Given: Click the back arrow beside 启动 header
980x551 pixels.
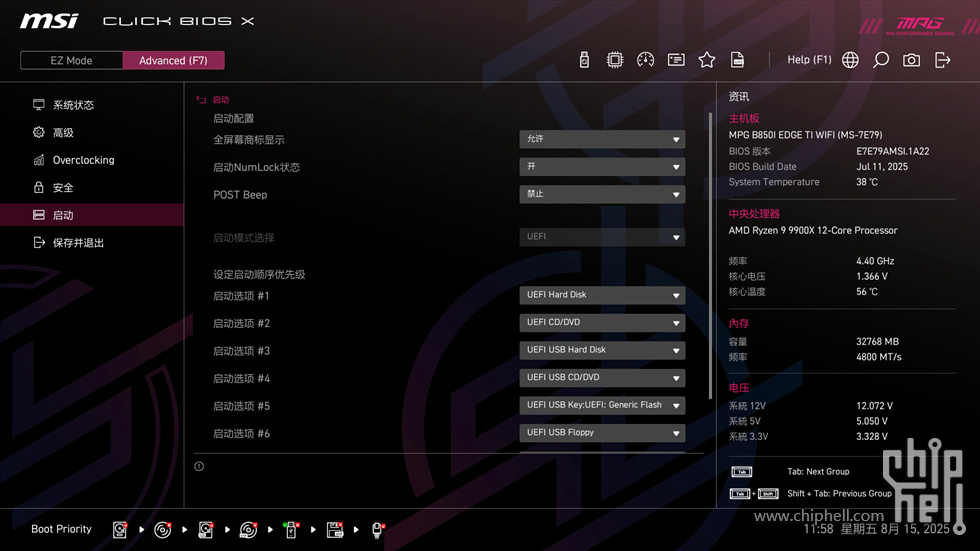Looking at the screenshot, I should [201, 99].
